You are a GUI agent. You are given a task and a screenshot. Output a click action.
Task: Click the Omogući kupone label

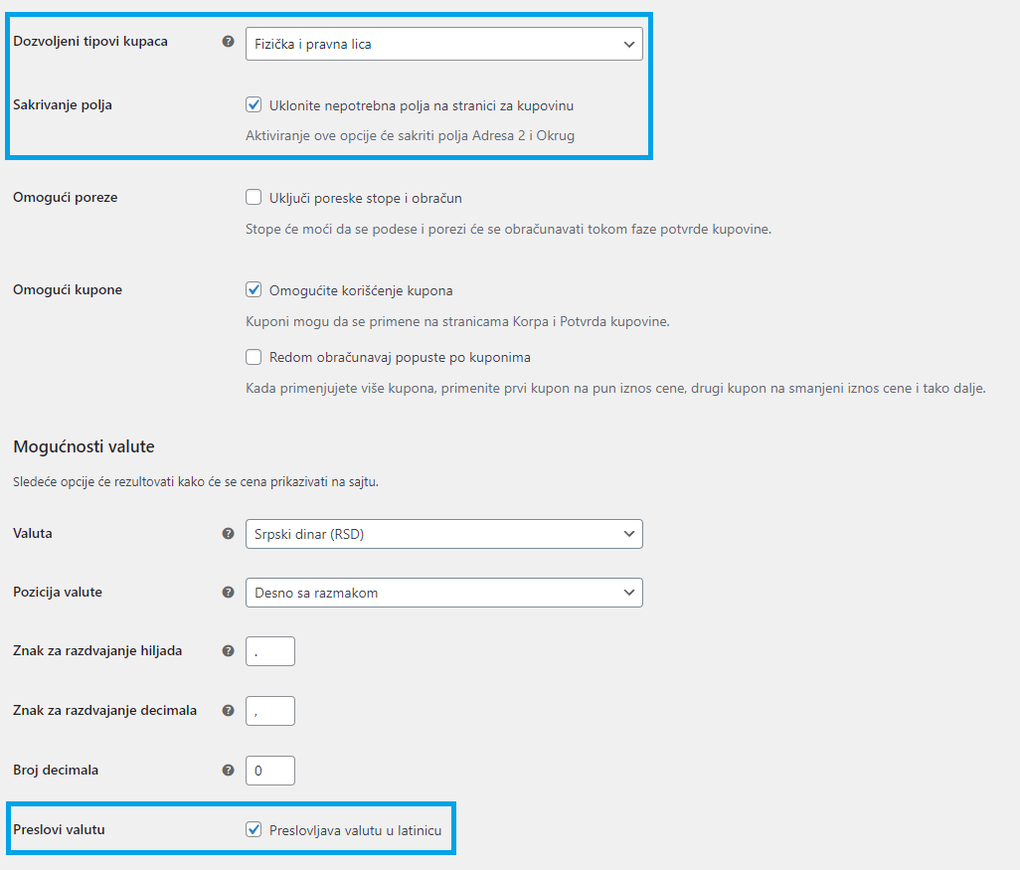(x=67, y=290)
